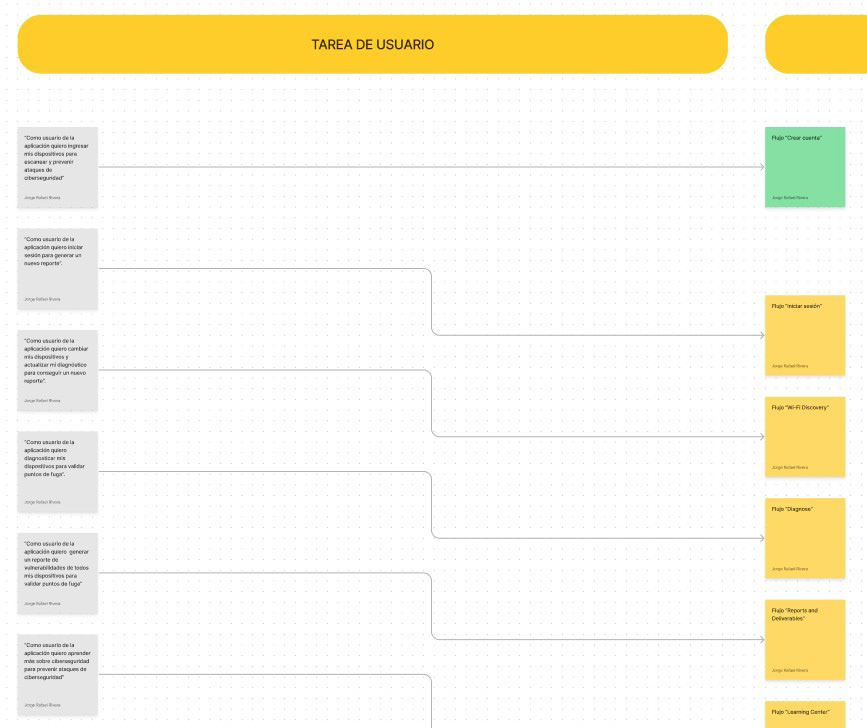This screenshot has height=728, width=867.
Task: Click the arrowhead pointing to "Wi-Fi Discovery" note
Action: tap(762, 437)
